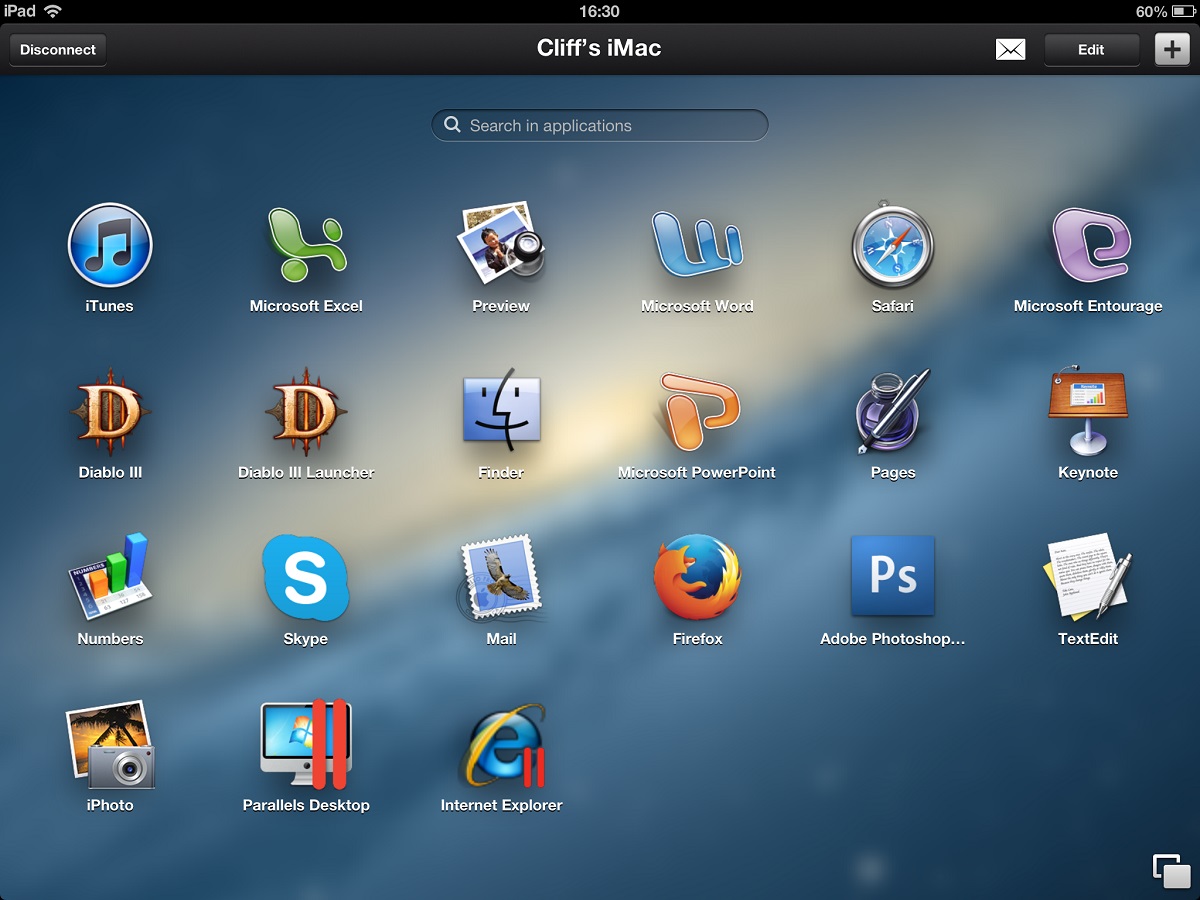
Task: Tap the Edit button
Action: [1091, 49]
